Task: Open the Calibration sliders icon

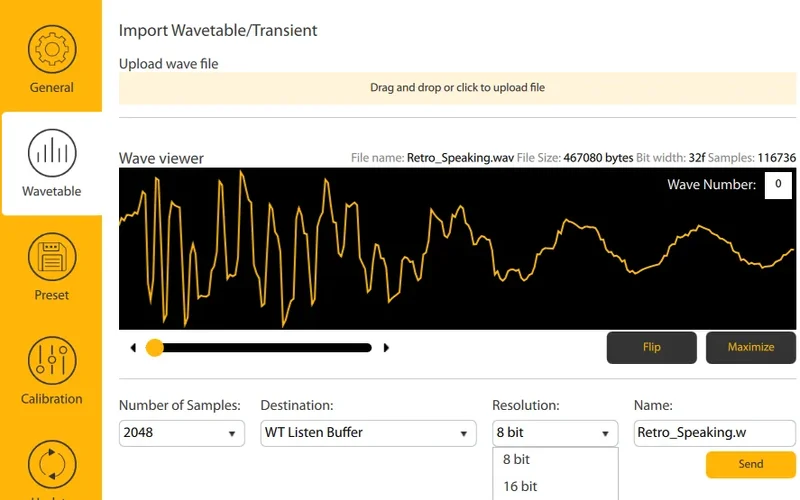Action: [51, 360]
